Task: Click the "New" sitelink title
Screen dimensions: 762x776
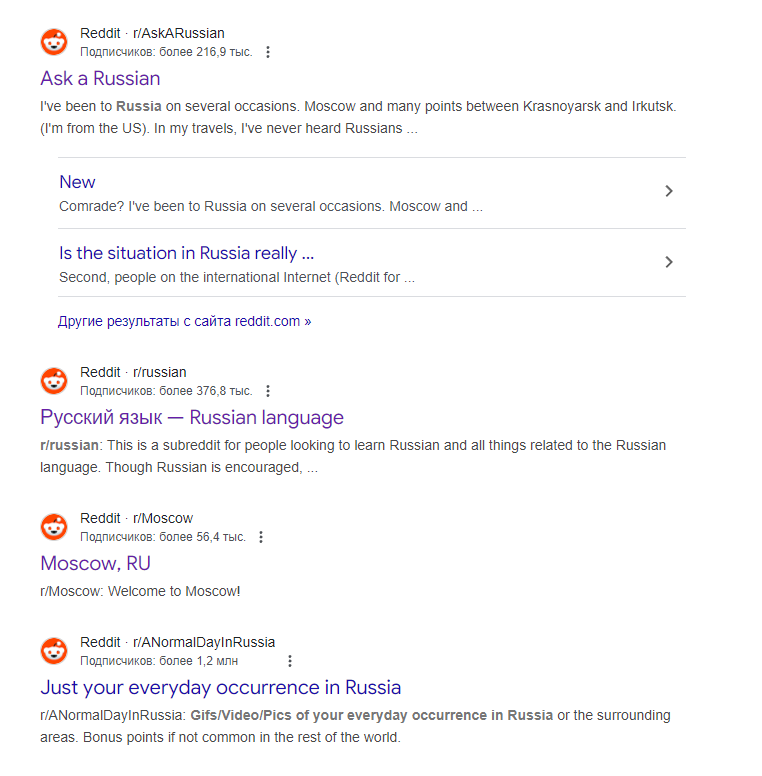Action: [77, 182]
